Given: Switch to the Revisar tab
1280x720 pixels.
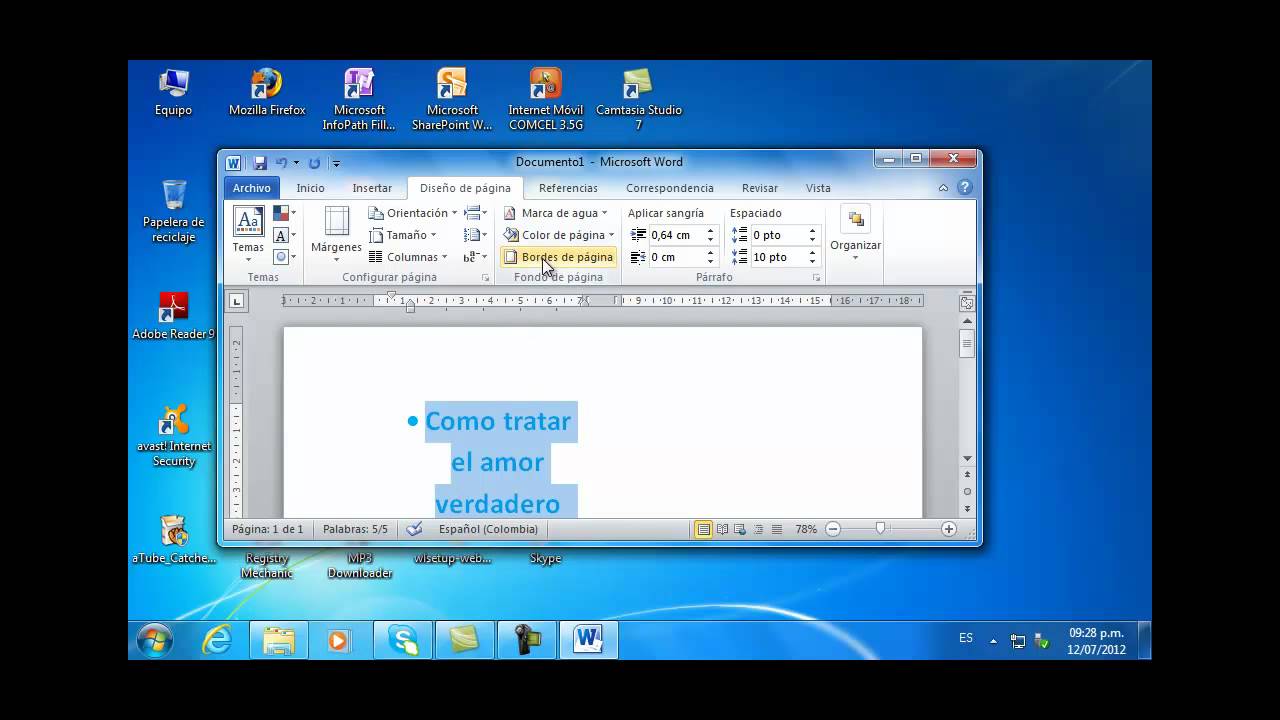Looking at the screenshot, I should tap(760, 188).
